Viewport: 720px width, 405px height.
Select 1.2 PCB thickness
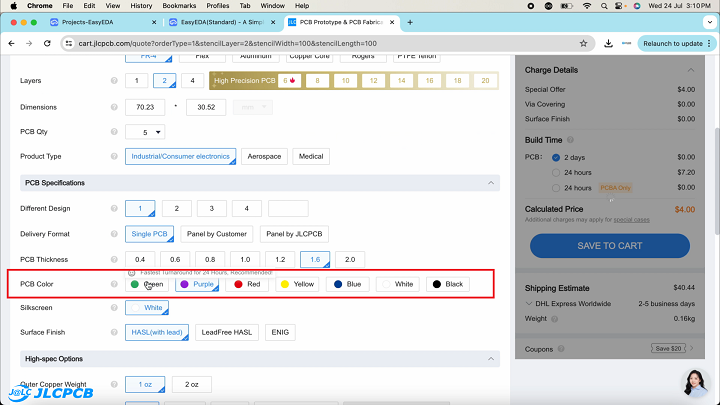click(280, 259)
